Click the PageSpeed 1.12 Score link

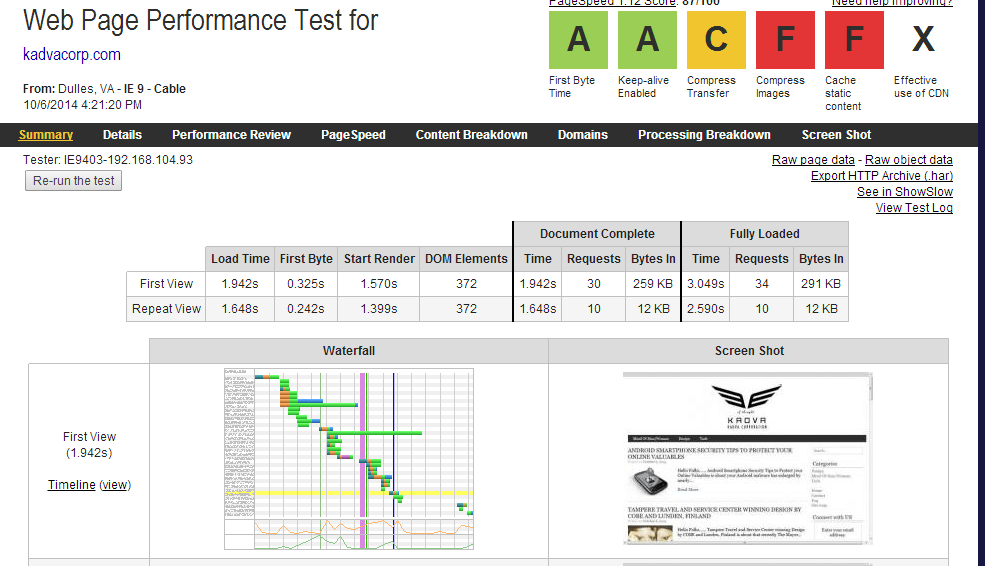[x=612, y=3]
